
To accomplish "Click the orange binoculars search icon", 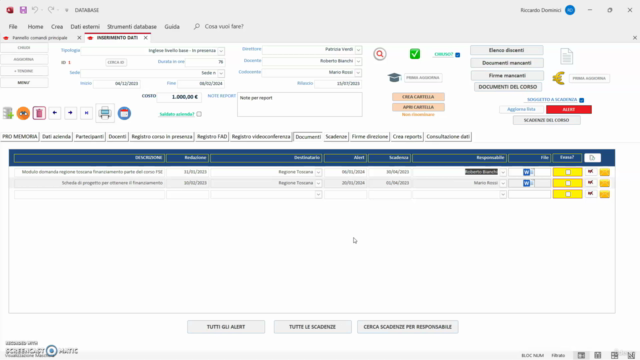I will click(23, 113).
